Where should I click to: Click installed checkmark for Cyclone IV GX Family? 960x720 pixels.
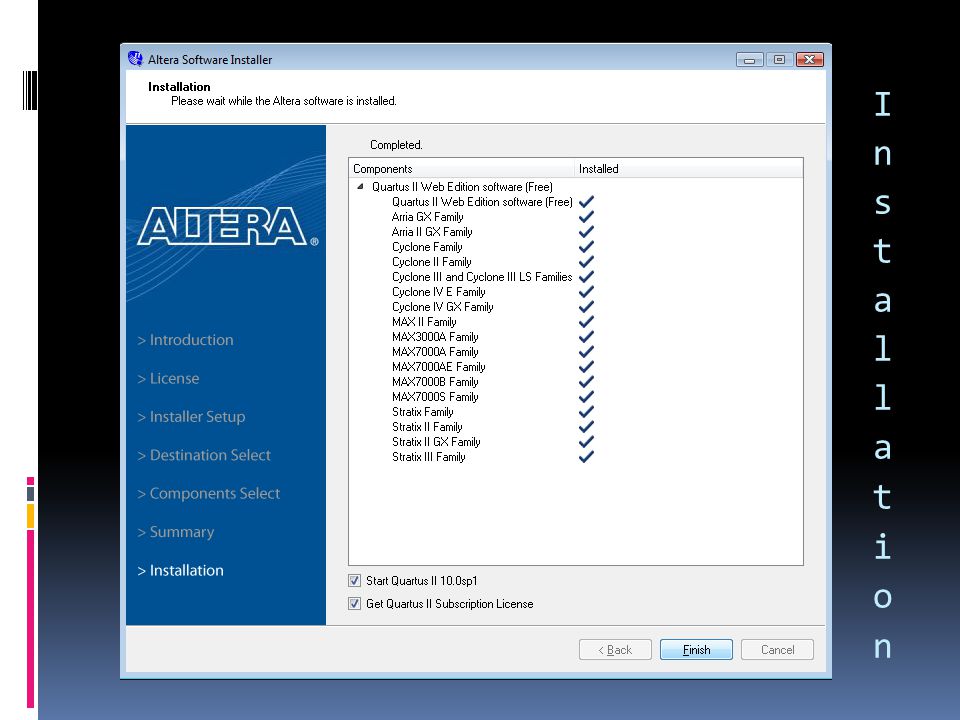point(586,307)
